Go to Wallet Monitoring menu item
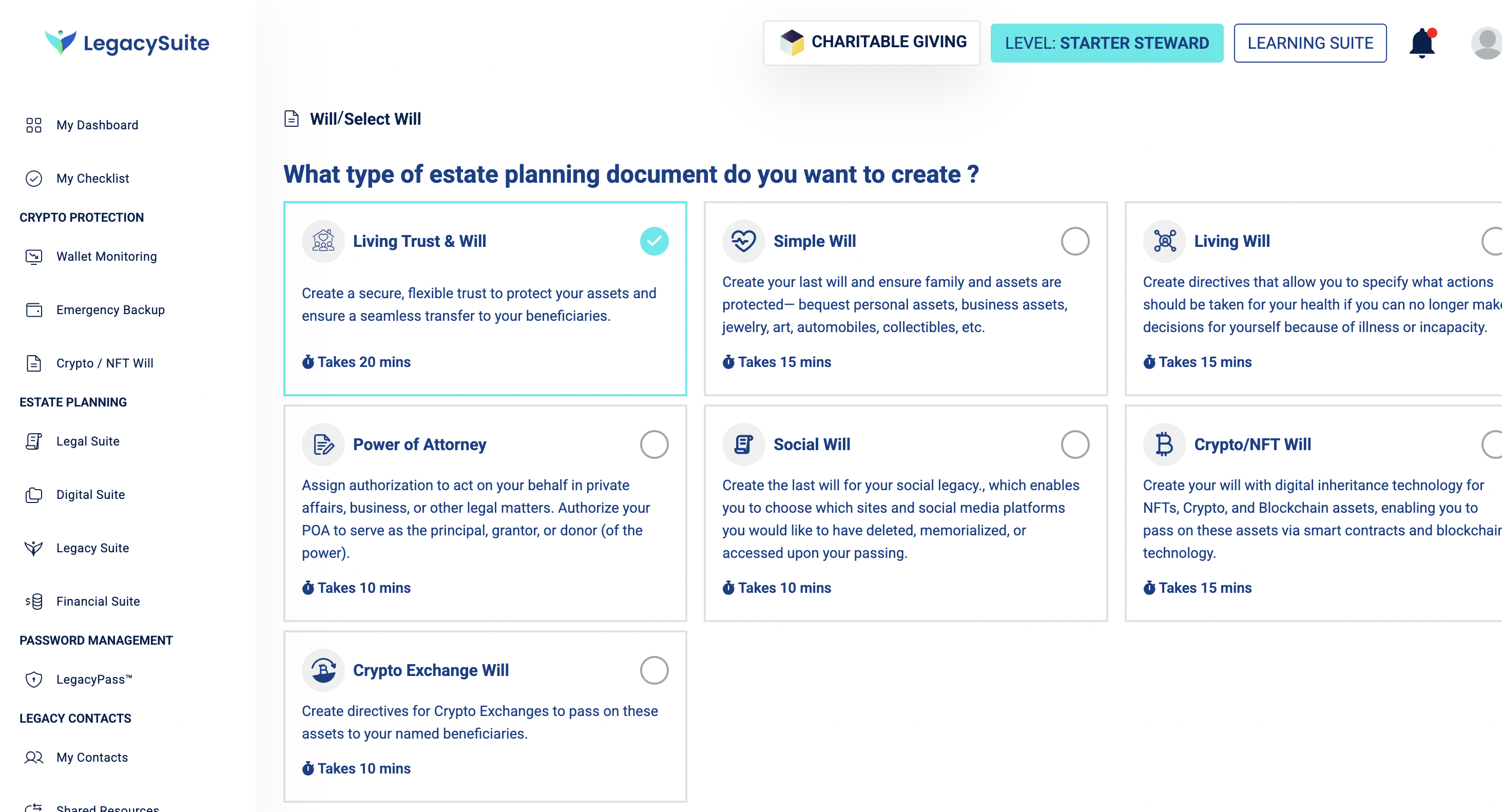This screenshot has height=812, width=1502. tap(106, 257)
